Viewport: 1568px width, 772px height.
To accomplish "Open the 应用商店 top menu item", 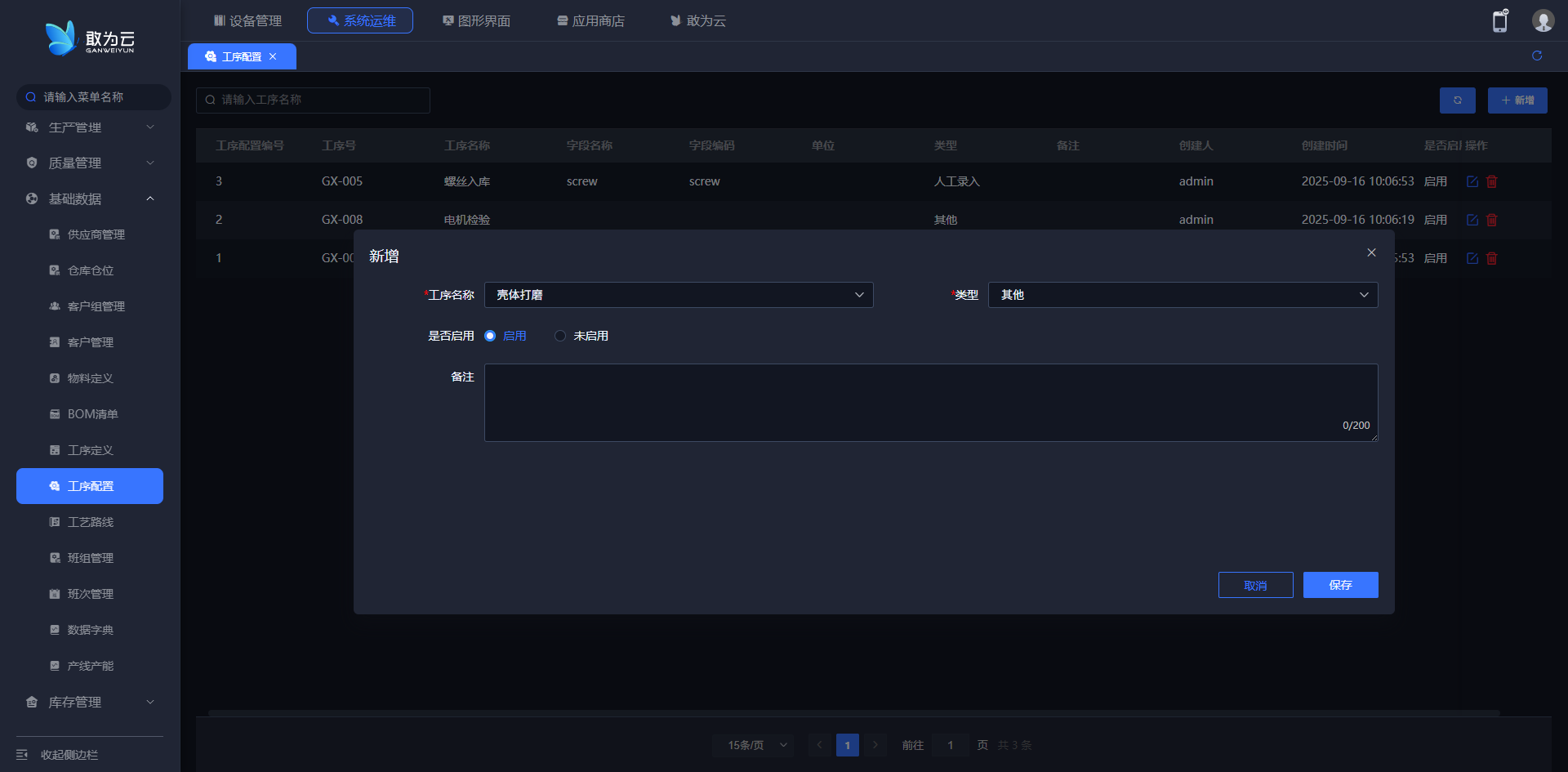I will pyautogui.click(x=590, y=20).
